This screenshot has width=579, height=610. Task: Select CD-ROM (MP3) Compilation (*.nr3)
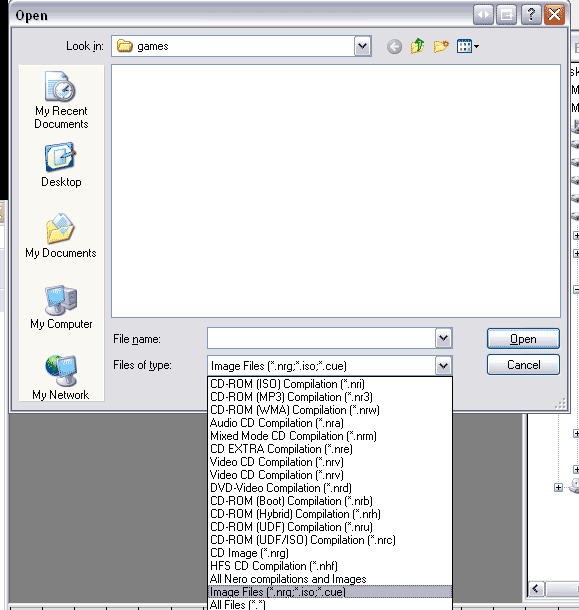(x=330, y=397)
